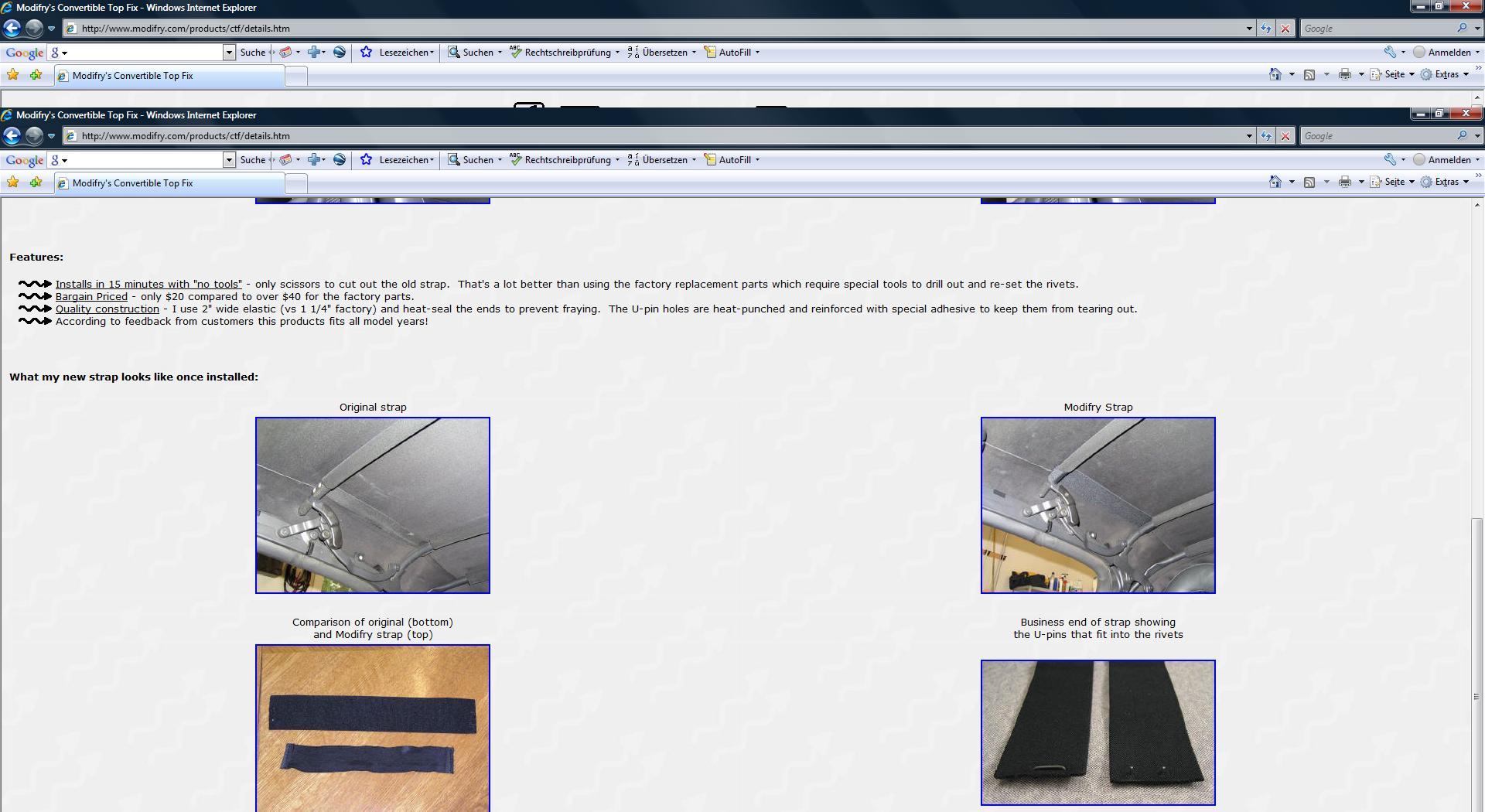Viewport: 1485px width, 812px height.
Task: Click the RSS feeds icon in front window
Action: tap(1309, 183)
